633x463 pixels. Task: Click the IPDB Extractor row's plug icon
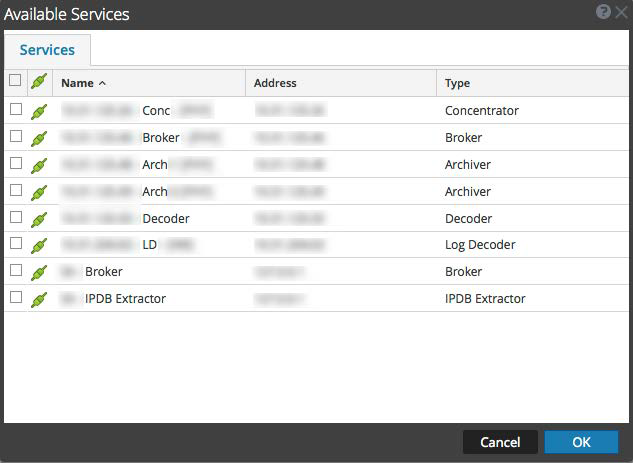[x=39, y=299]
